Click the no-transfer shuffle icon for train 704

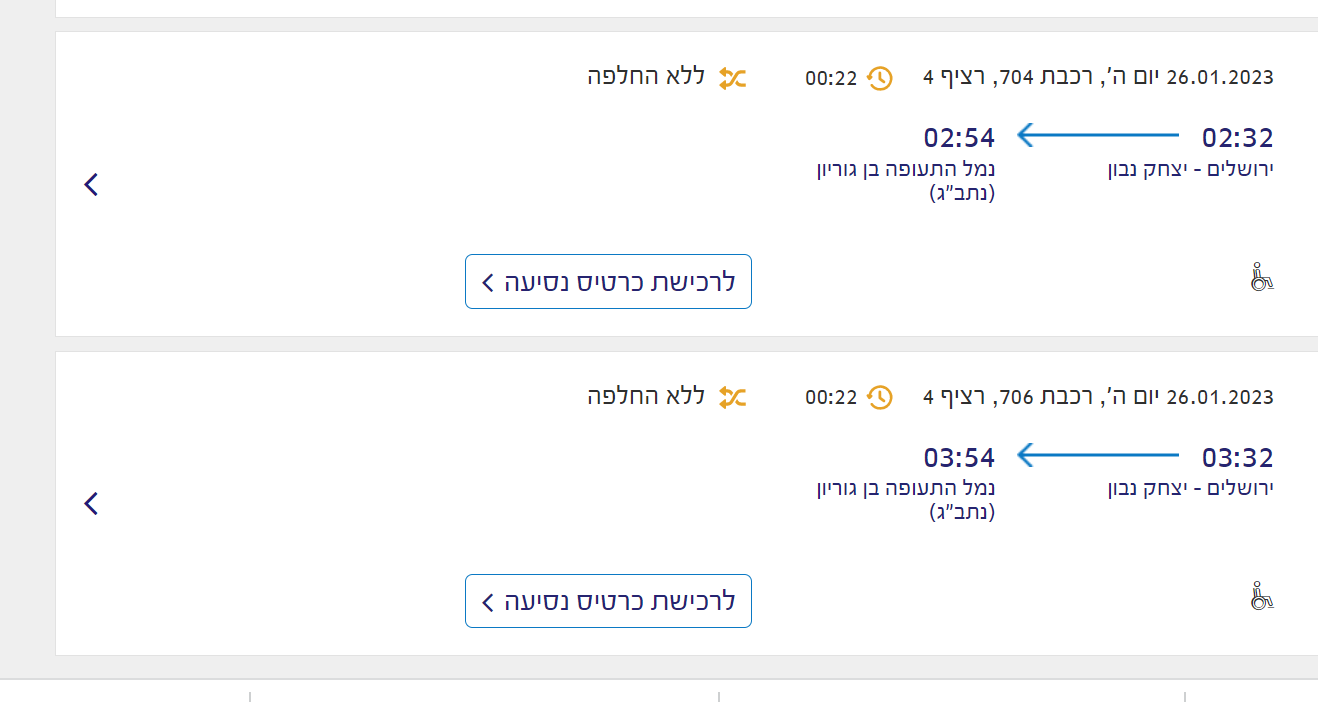[733, 78]
